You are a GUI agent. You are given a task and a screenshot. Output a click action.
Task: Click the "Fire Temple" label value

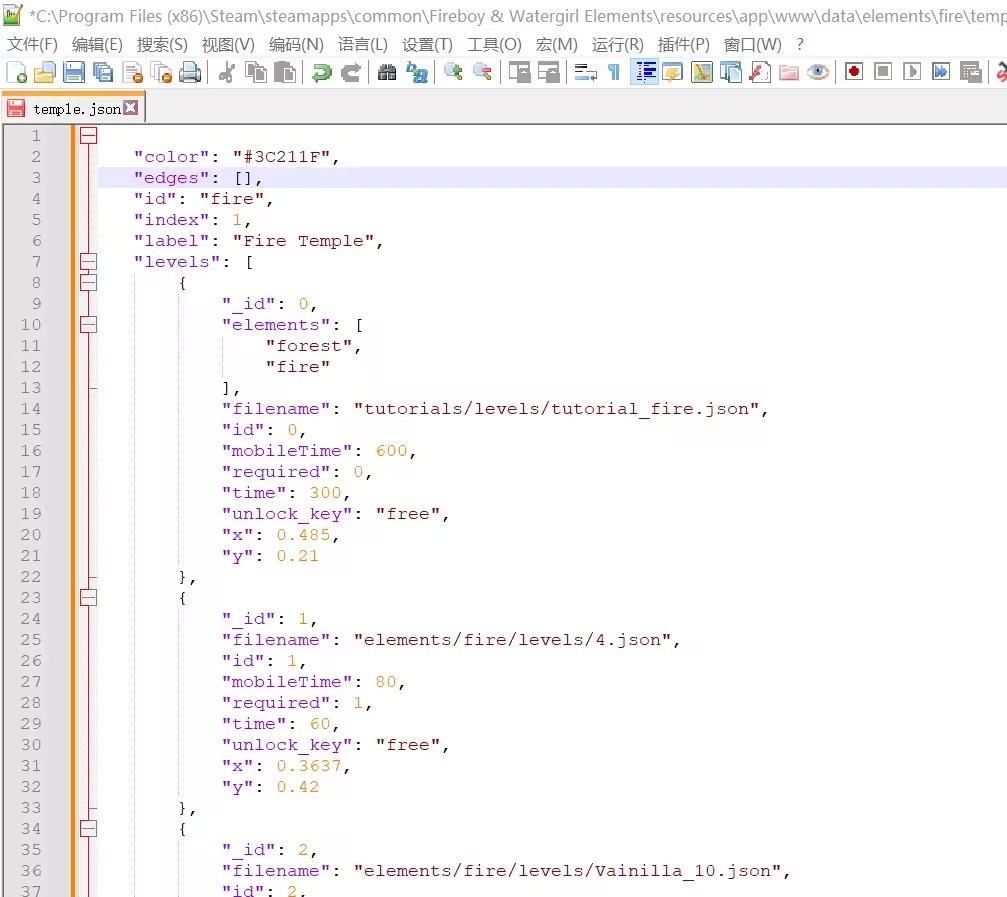[x=303, y=241]
